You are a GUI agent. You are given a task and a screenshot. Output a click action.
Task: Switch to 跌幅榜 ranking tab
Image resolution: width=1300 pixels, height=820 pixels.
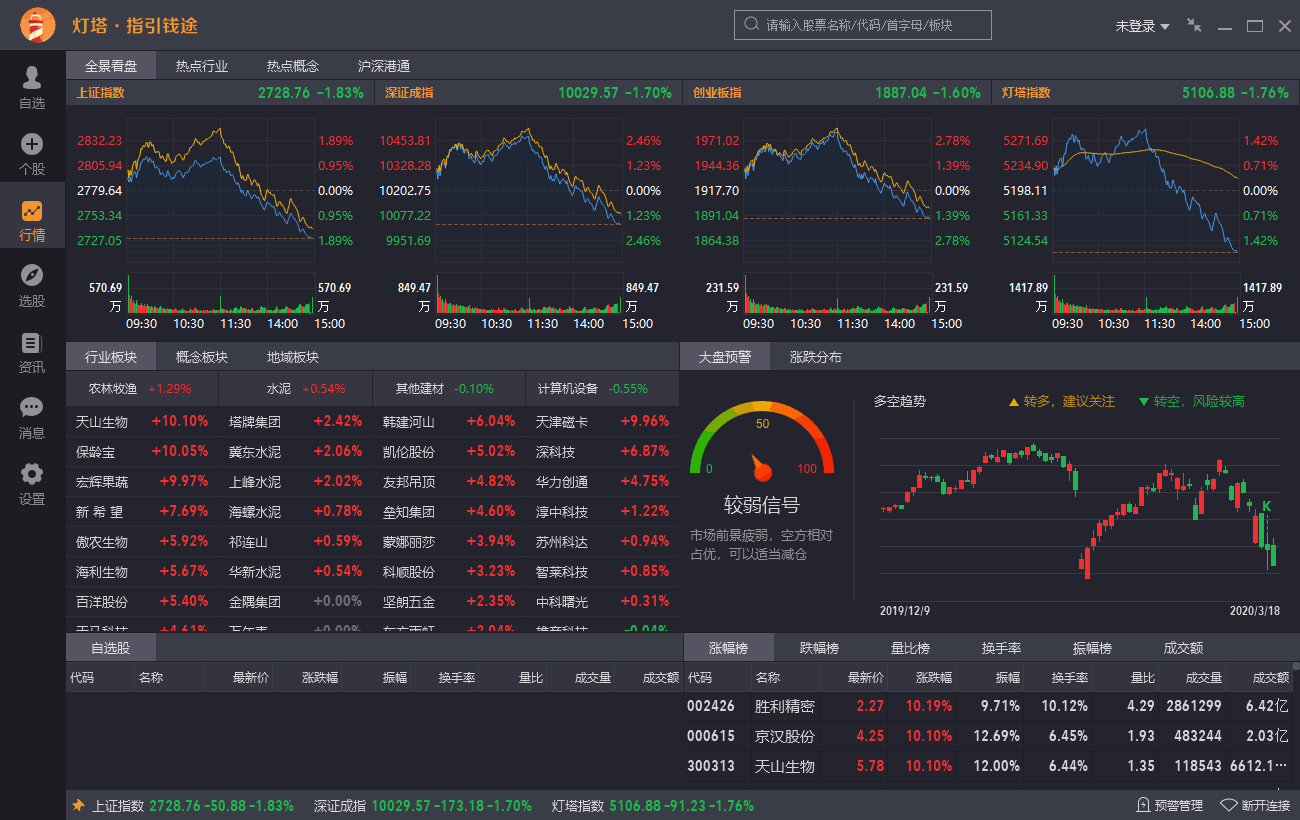(819, 648)
